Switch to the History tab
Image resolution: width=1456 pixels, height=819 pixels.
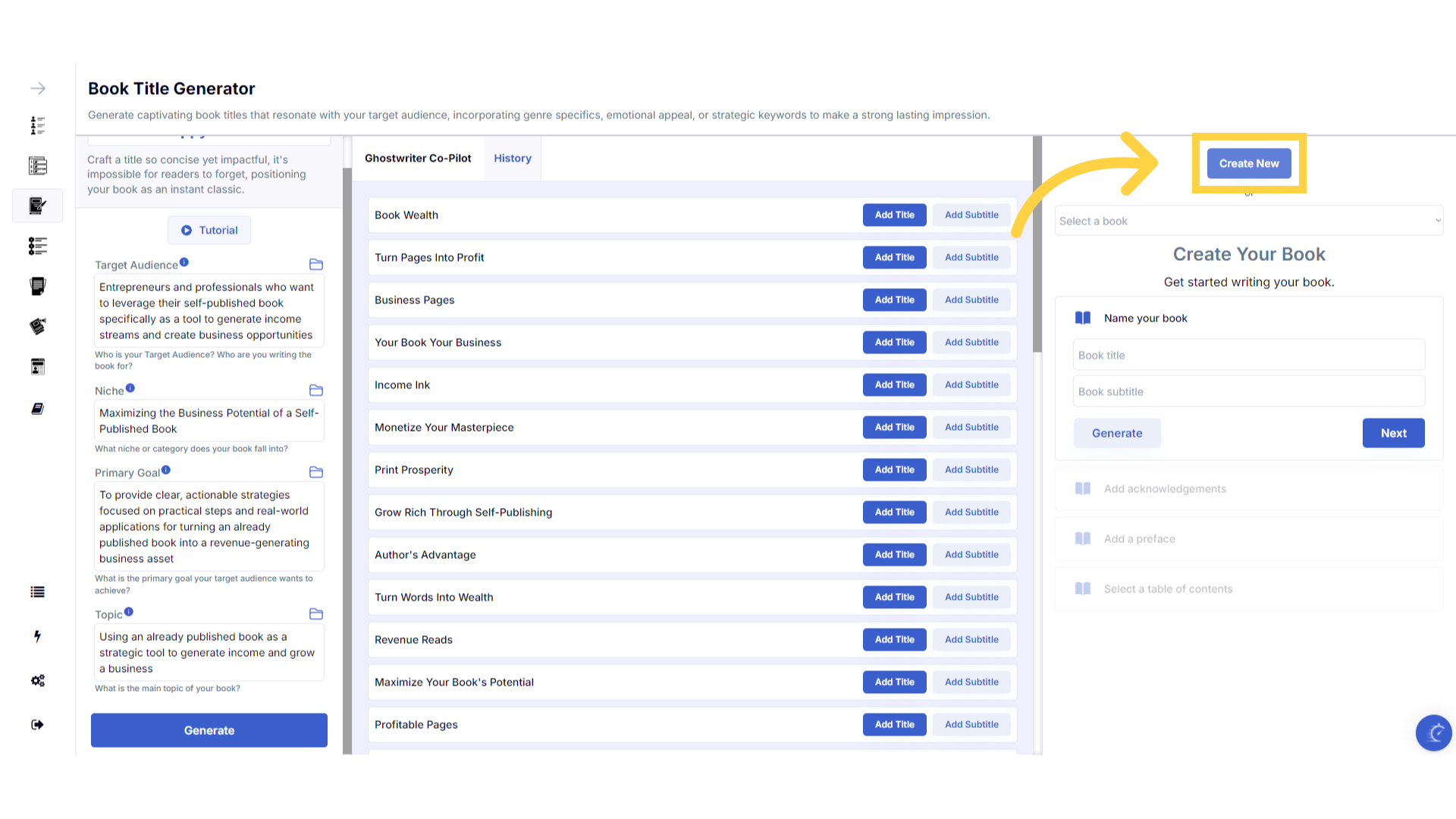pyautogui.click(x=513, y=158)
